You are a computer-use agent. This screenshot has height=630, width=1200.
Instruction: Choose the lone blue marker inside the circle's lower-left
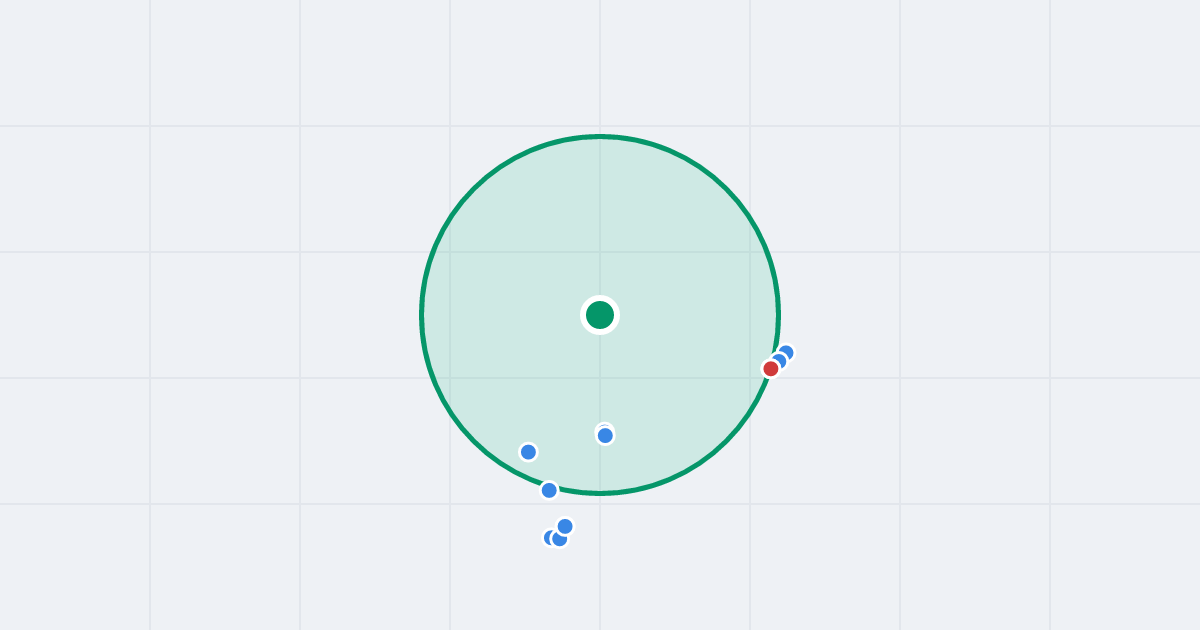pyautogui.click(x=528, y=452)
